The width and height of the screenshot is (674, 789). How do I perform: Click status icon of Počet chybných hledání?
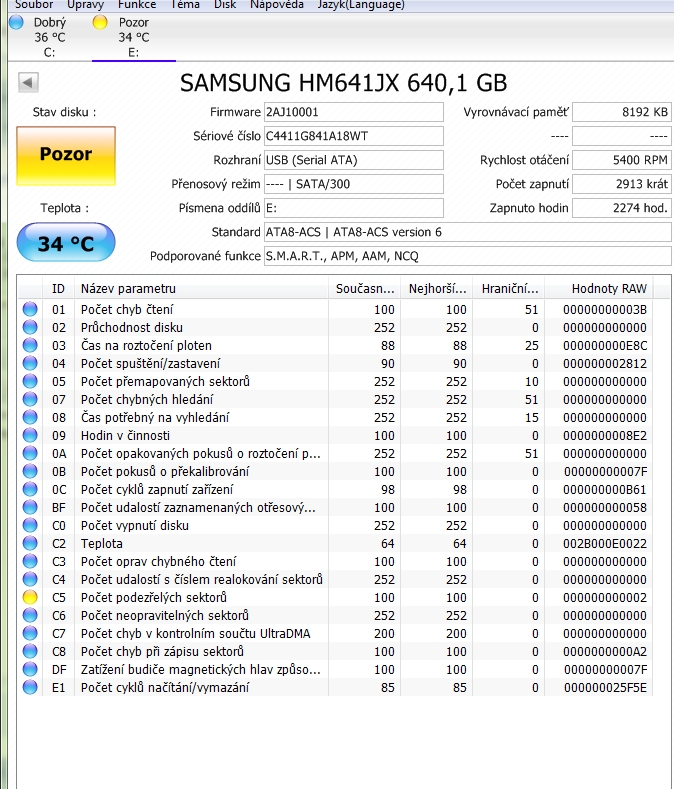pyautogui.click(x=30, y=399)
